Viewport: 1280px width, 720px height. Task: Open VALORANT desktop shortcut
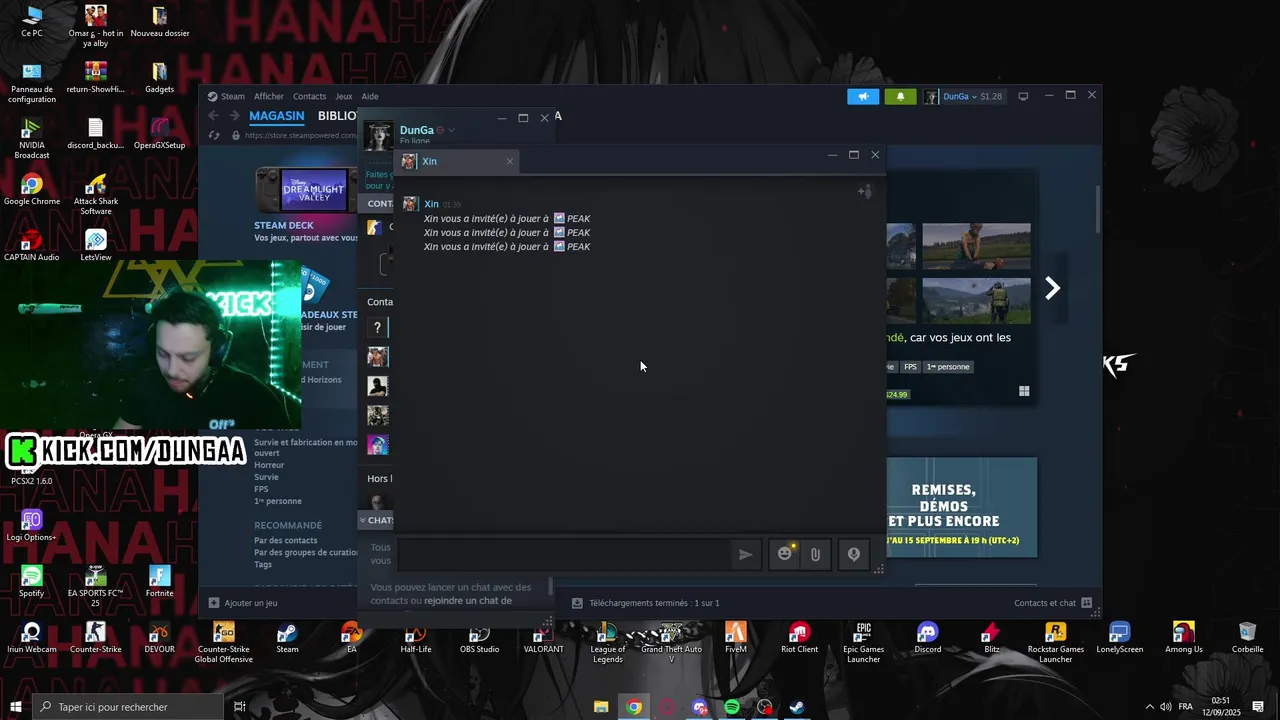click(544, 637)
